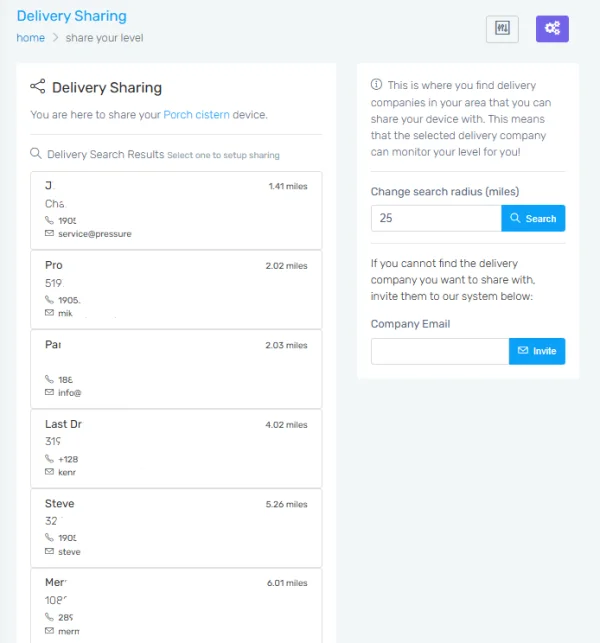This screenshot has height=643, width=600.
Task: Open the level sliders icon button
Action: 502,29
